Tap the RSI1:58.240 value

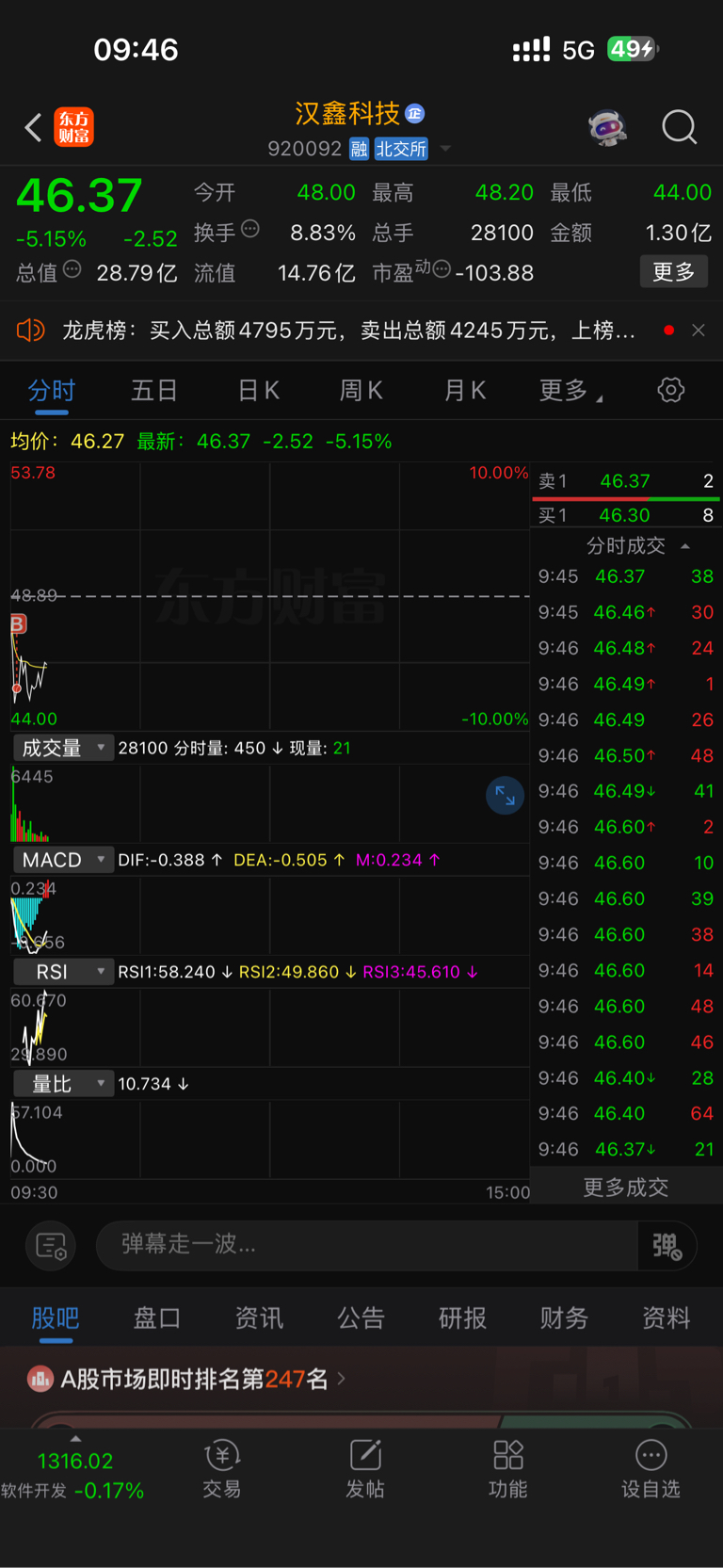[175, 972]
